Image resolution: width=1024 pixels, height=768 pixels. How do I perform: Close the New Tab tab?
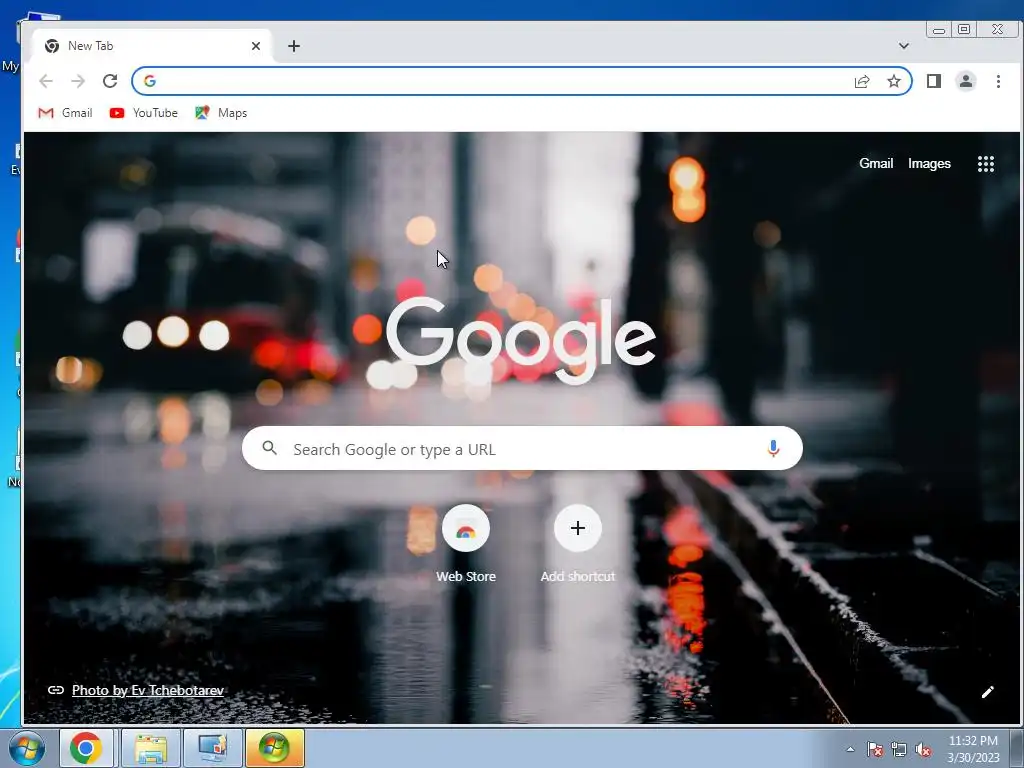tap(256, 46)
